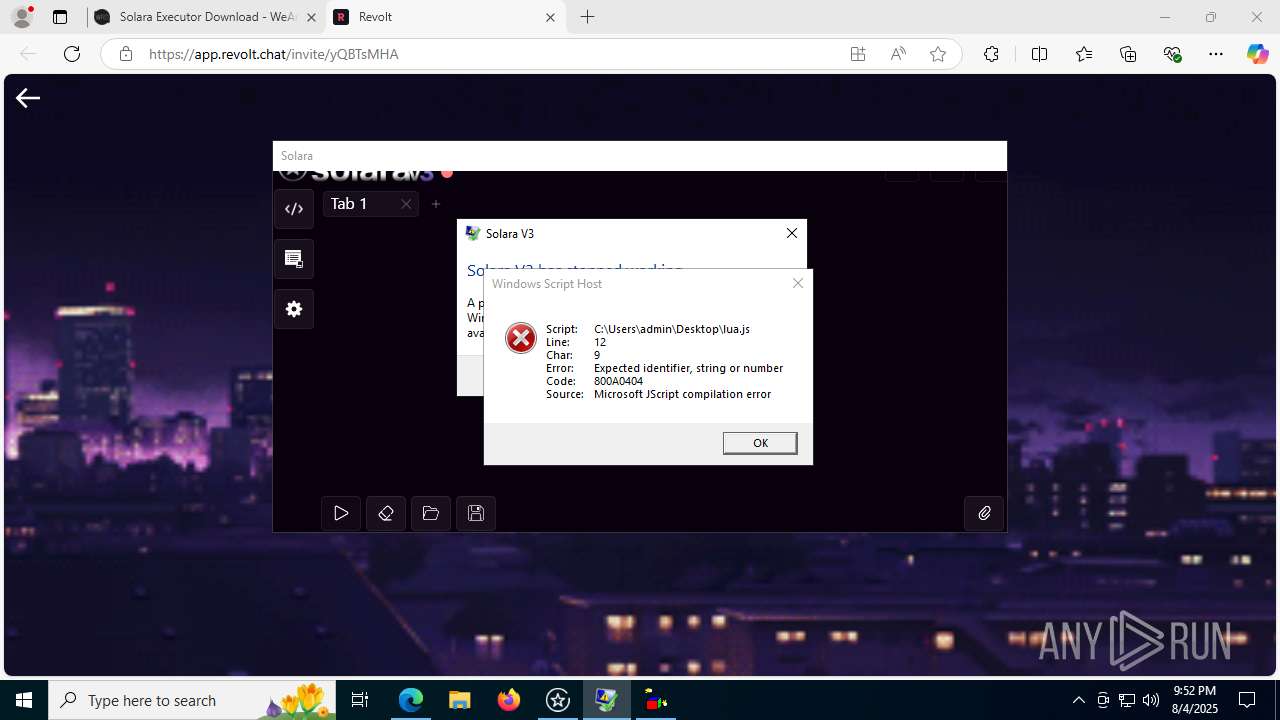Open Firefox from taskbar

[x=509, y=700]
